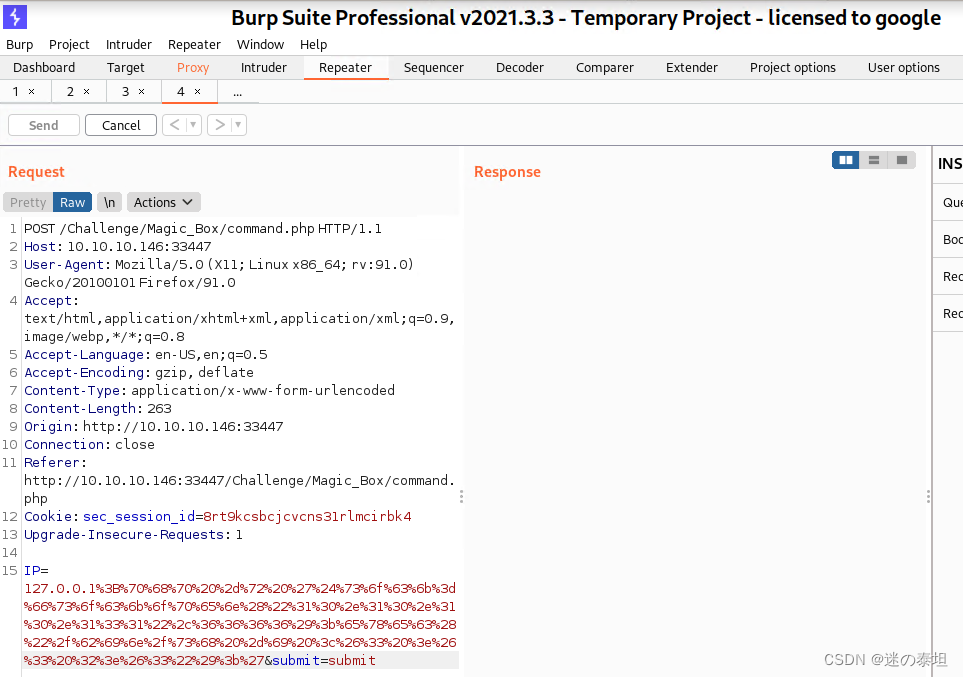This screenshot has height=677, width=963.
Task: Switch to the Dashboard tab
Action: tap(44, 68)
